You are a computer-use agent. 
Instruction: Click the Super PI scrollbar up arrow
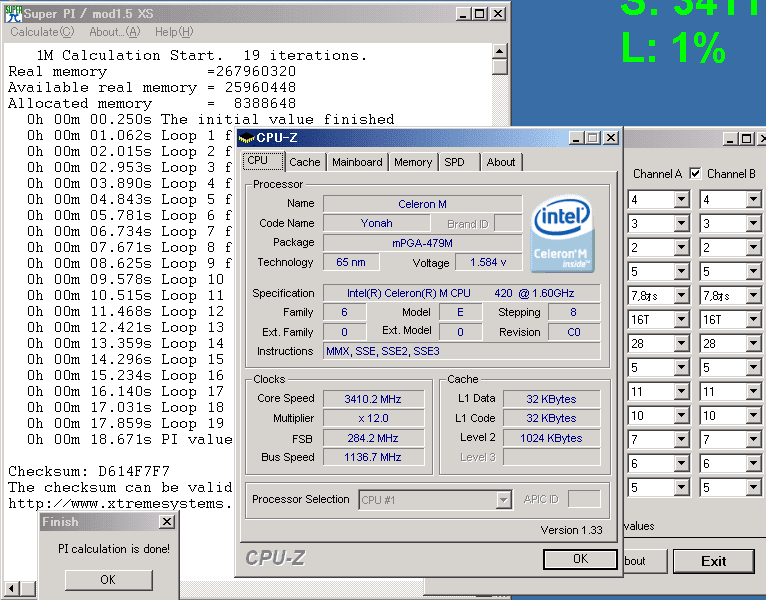(499, 51)
